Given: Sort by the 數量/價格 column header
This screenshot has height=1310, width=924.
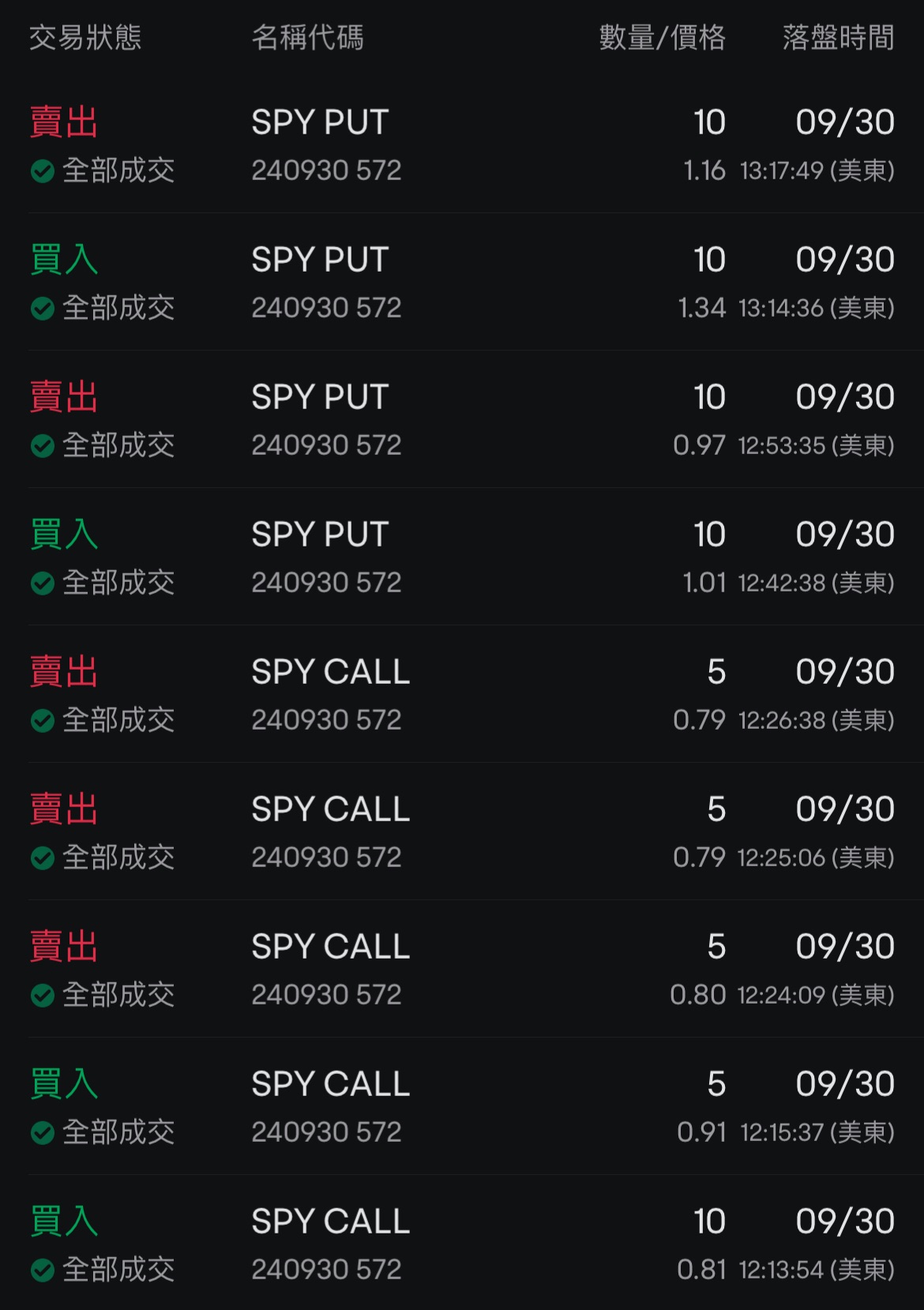Looking at the screenshot, I should (662, 37).
